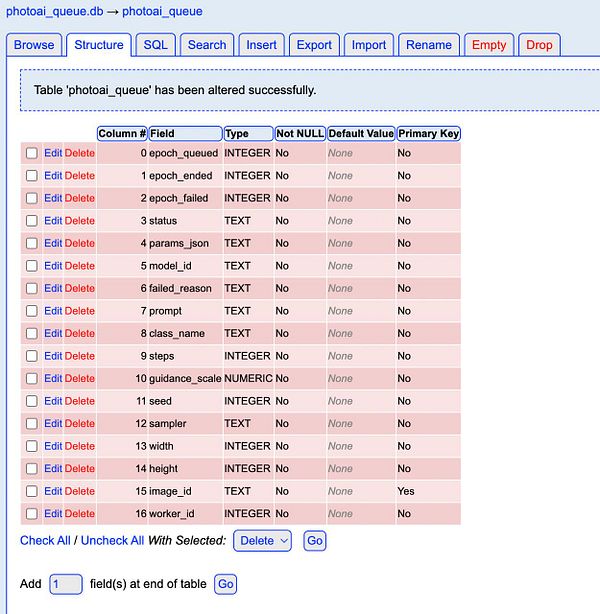Tick the checkbox for epoch_queued row
The image size is (600, 614).
click(32, 153)
